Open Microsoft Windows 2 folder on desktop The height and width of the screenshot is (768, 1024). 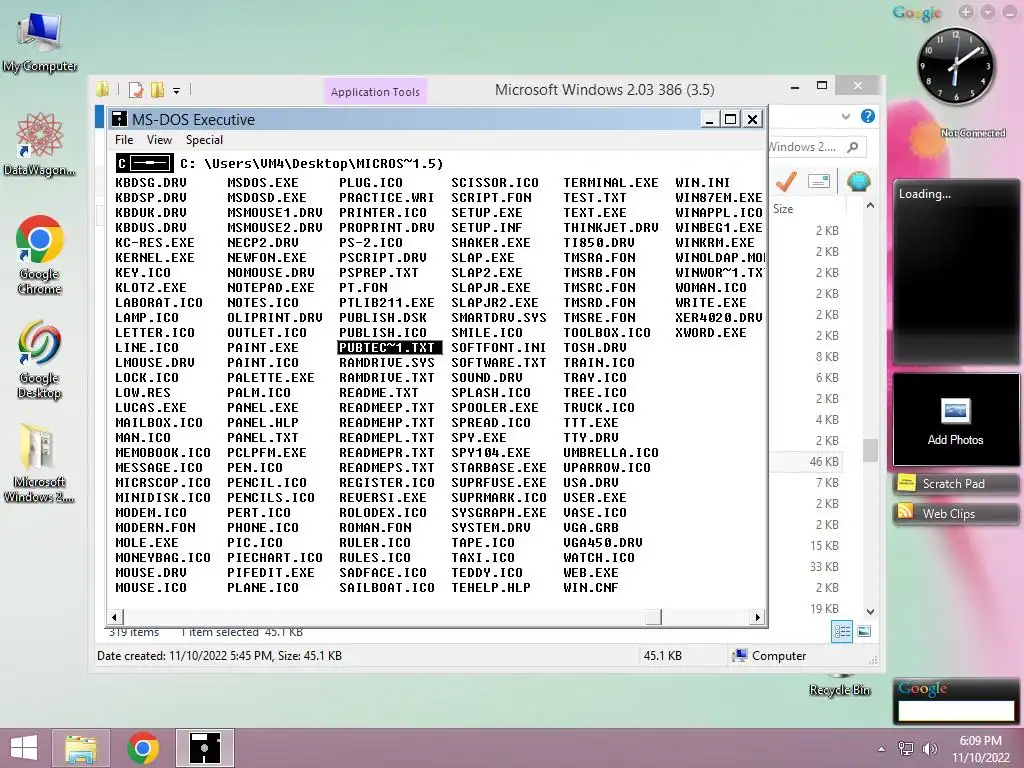[x=39, y=464]
